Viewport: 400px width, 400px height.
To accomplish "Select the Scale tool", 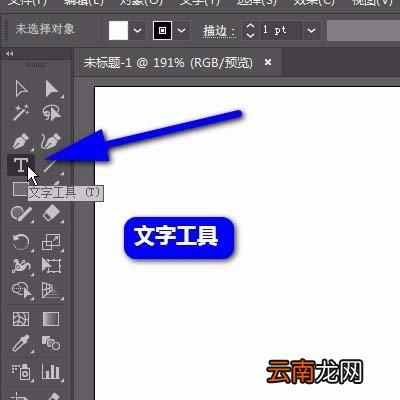I will click(51, 242).
